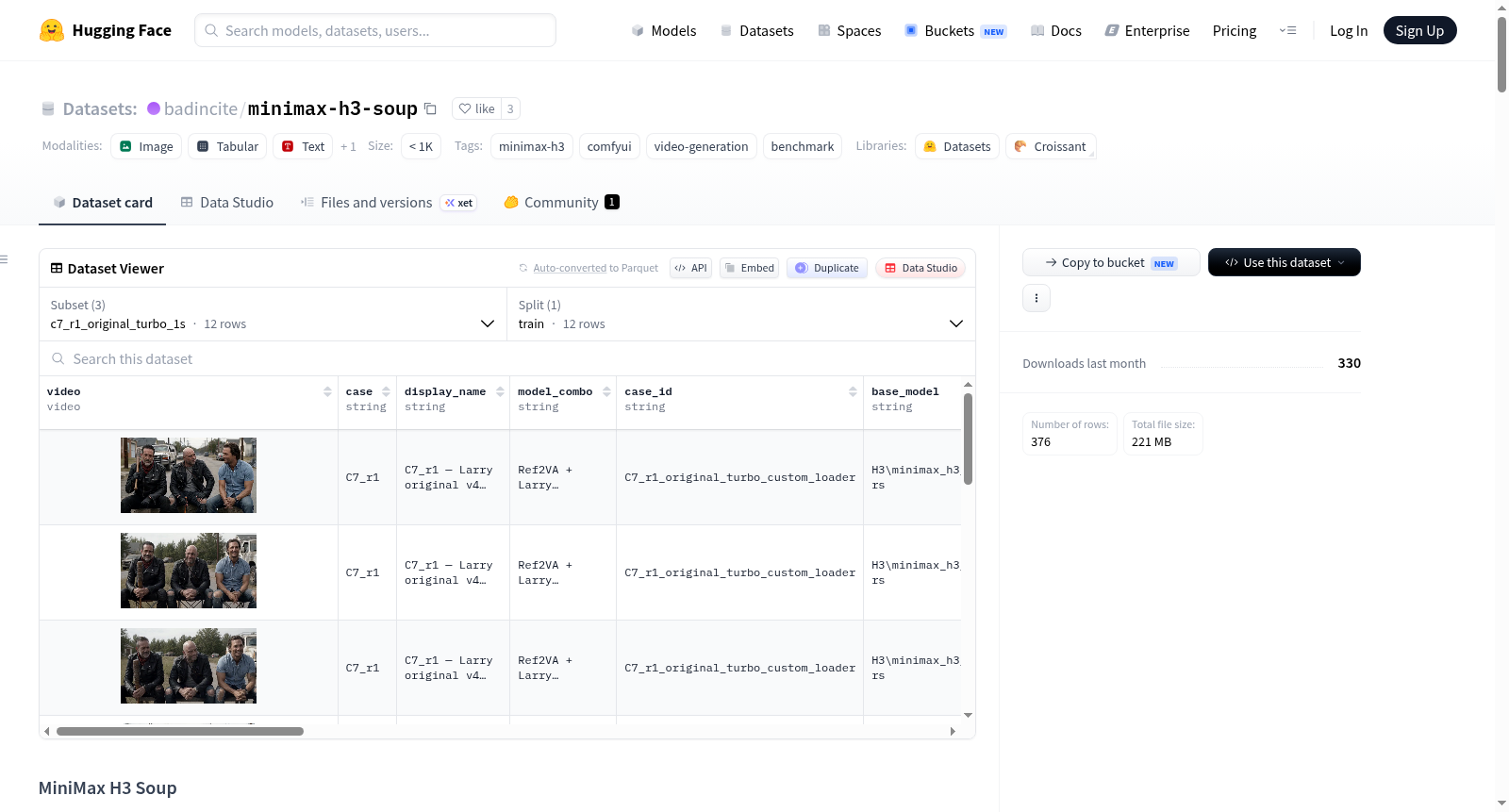Click the Embed button
Screen dimensions: 1509x812
click(749, 268)
